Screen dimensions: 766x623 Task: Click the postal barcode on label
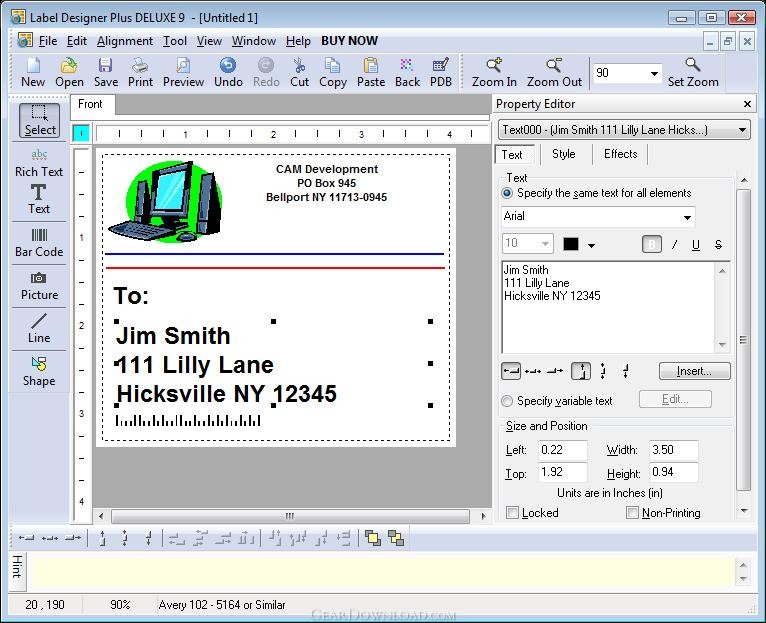pyautogui.click(x=188, y=420)
